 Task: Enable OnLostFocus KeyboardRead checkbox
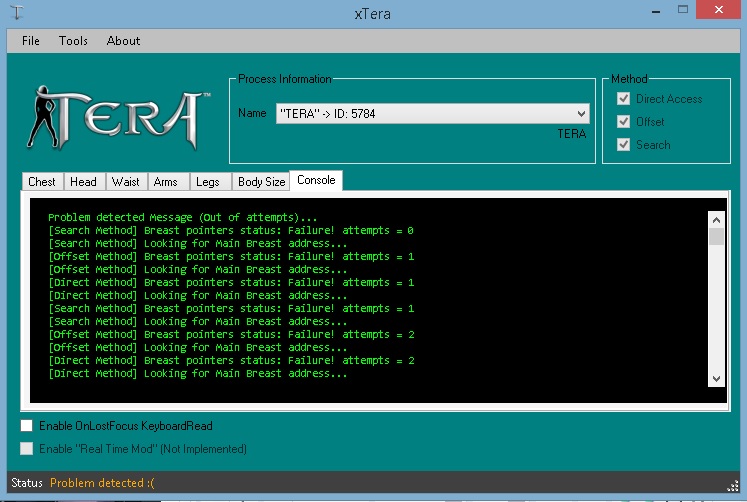pos(28,426)
